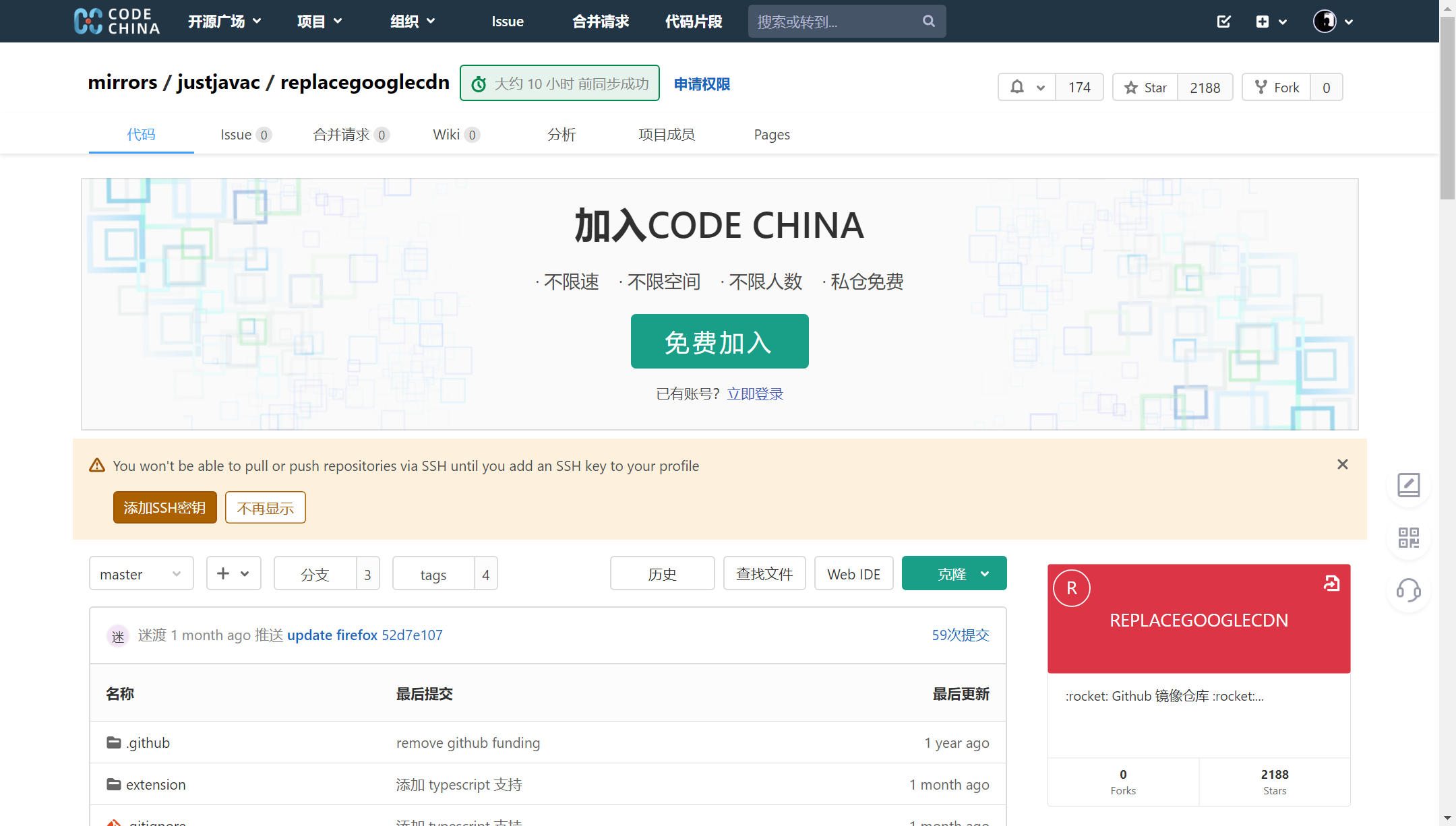Switch to the 合并请求 tab

click(351, 134)
